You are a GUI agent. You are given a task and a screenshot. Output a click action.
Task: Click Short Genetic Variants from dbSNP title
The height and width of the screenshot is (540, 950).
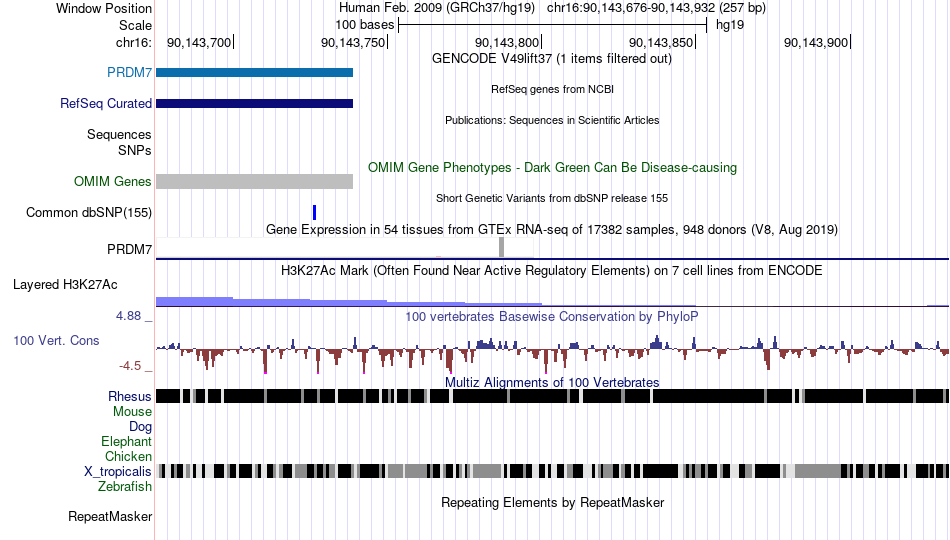552,199
